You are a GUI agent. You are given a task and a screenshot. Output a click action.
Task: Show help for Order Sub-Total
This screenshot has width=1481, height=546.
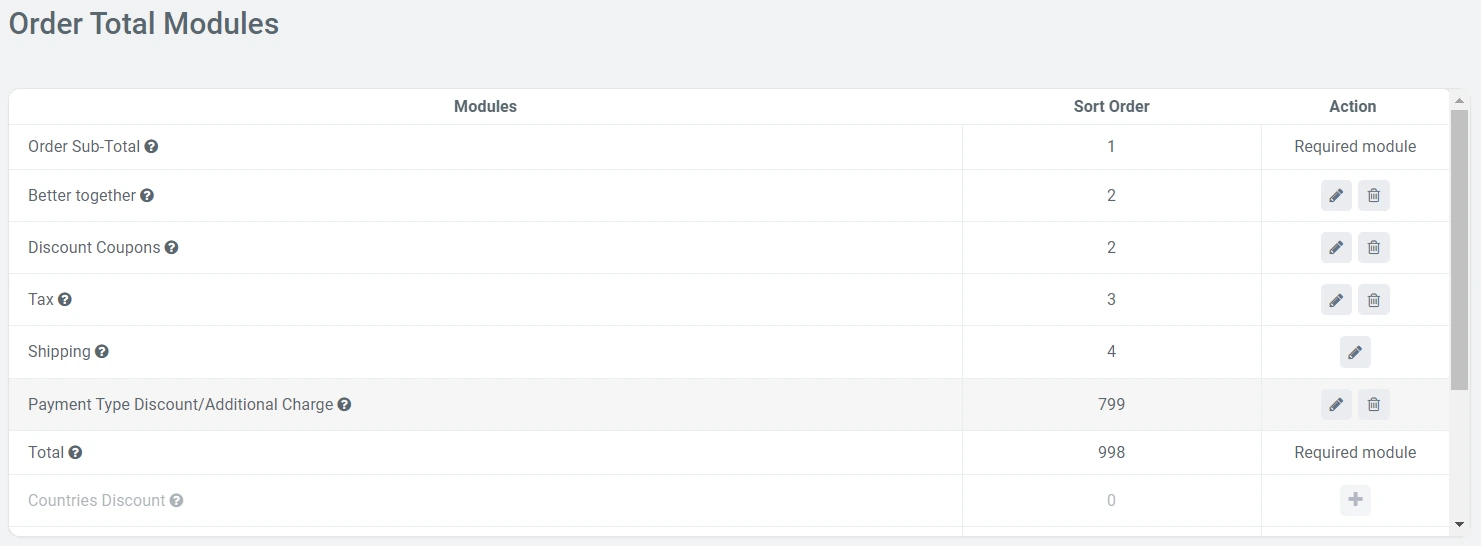point(151,146)
